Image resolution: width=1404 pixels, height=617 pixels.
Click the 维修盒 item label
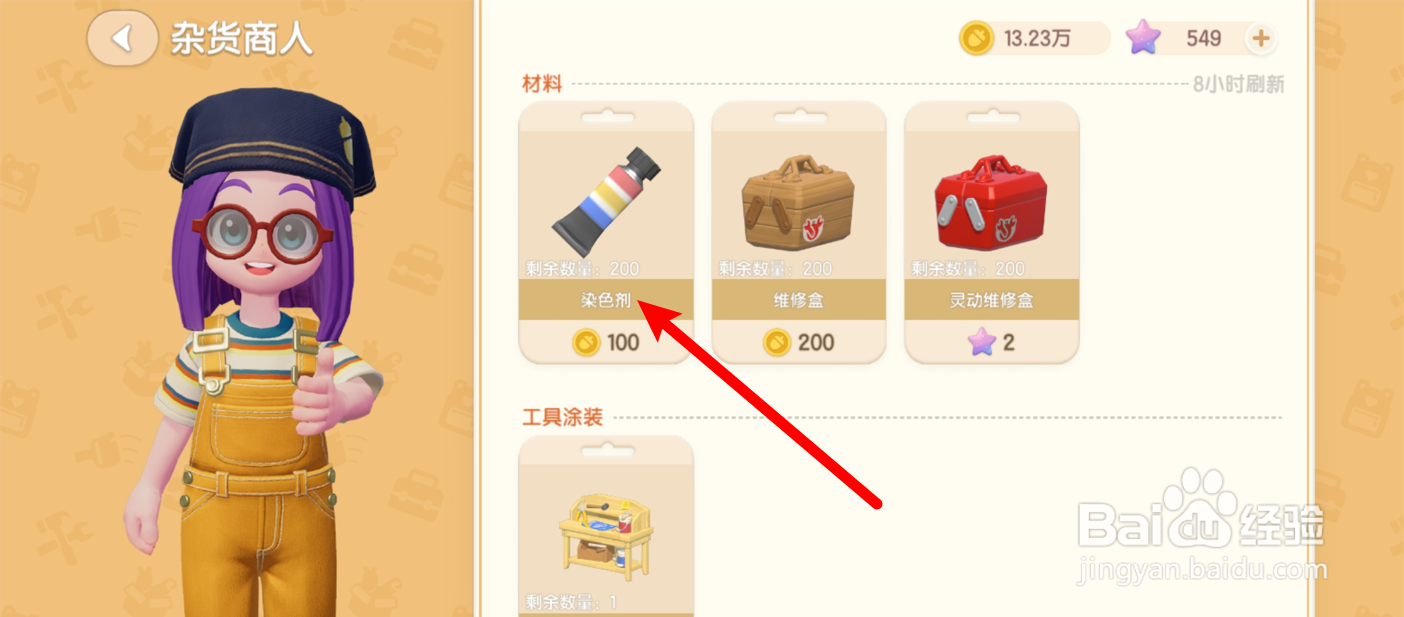coord(798,300)
